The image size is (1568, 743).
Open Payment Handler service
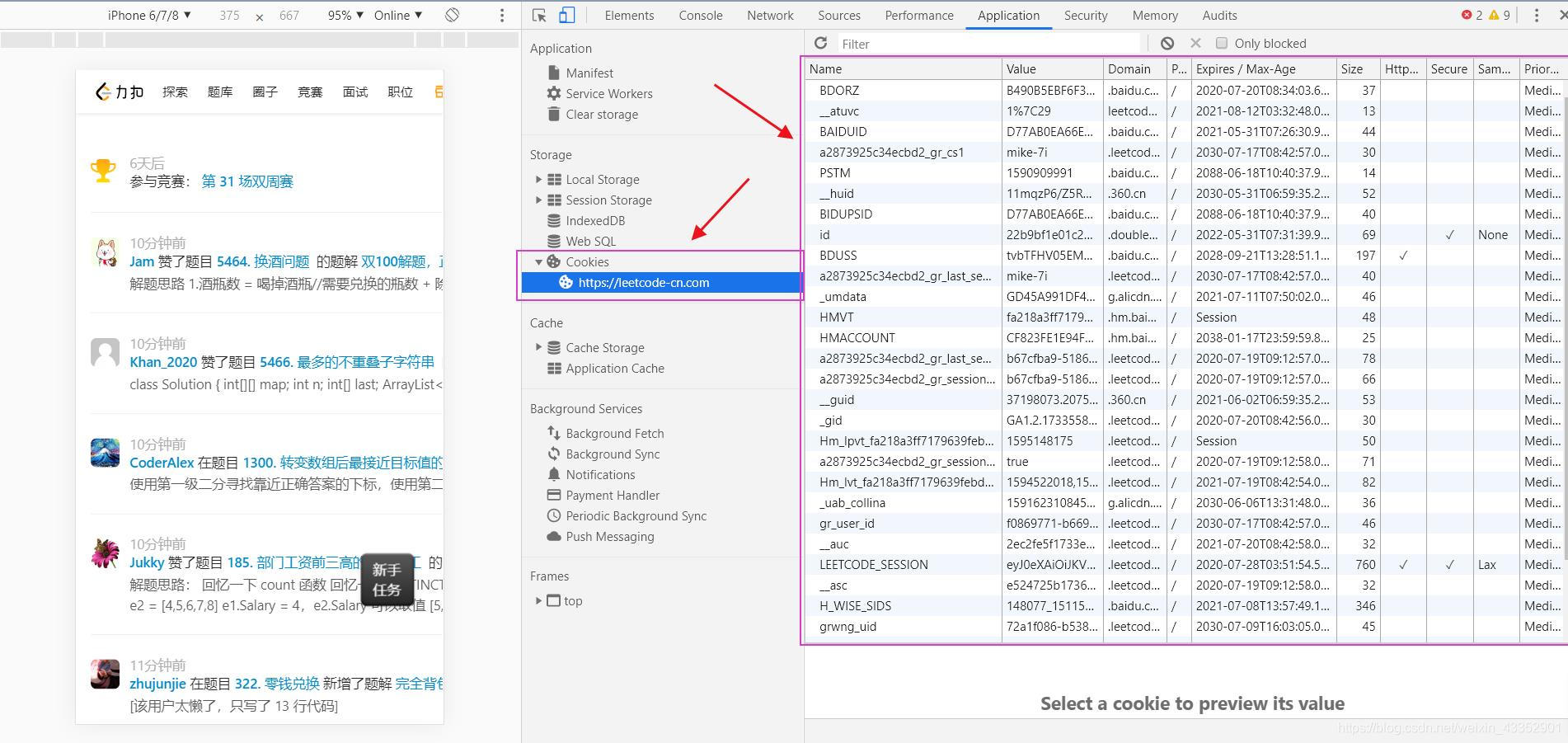coord(613,495)
